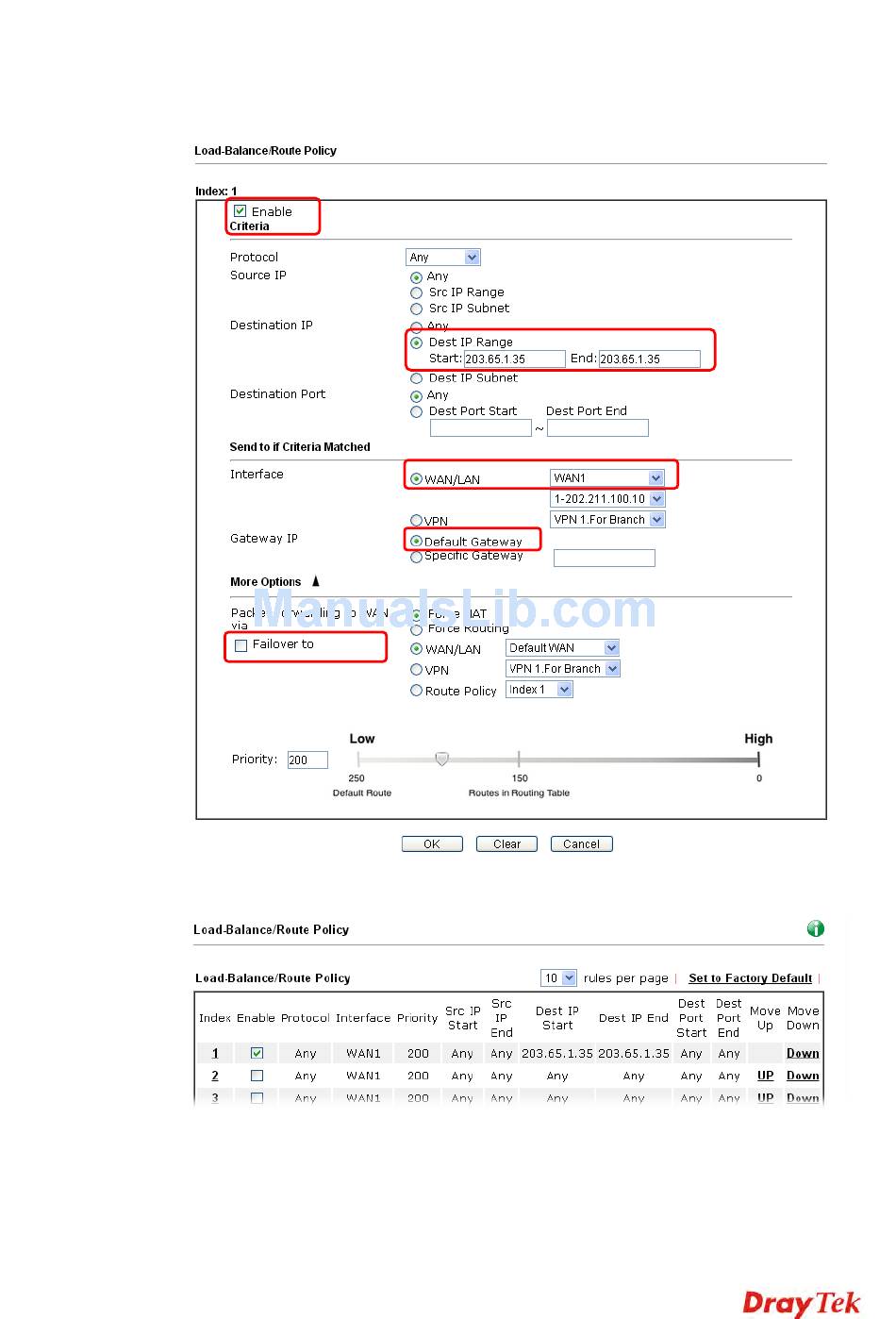Open the rules per page dropdown
The height and width of the screenshot is (1319, 896).
click(558, 977)
